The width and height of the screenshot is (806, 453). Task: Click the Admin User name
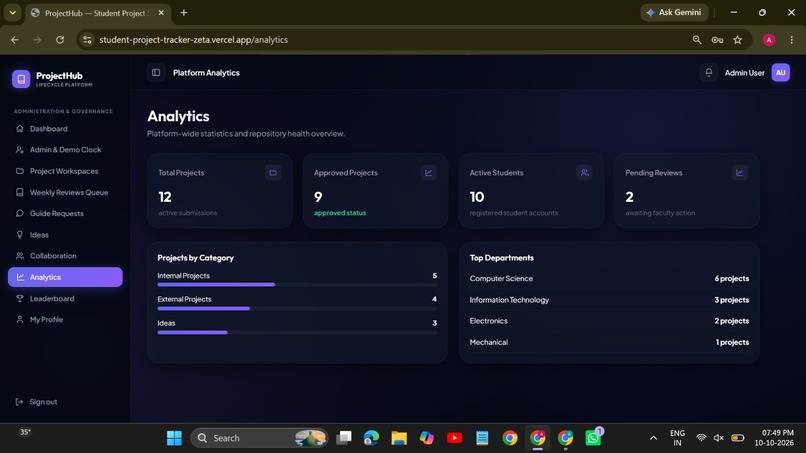pos(744,73)
